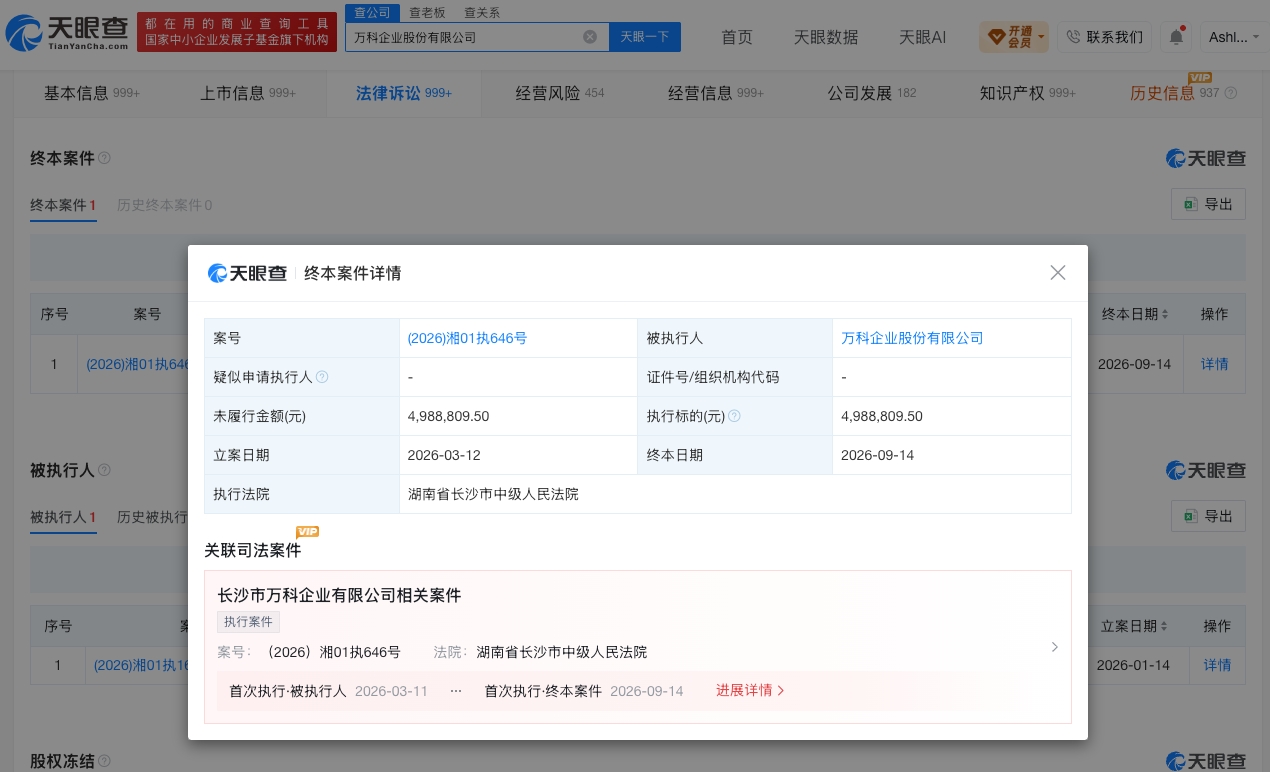Click background table case link (2026)湘01执646

coord(138,364)
